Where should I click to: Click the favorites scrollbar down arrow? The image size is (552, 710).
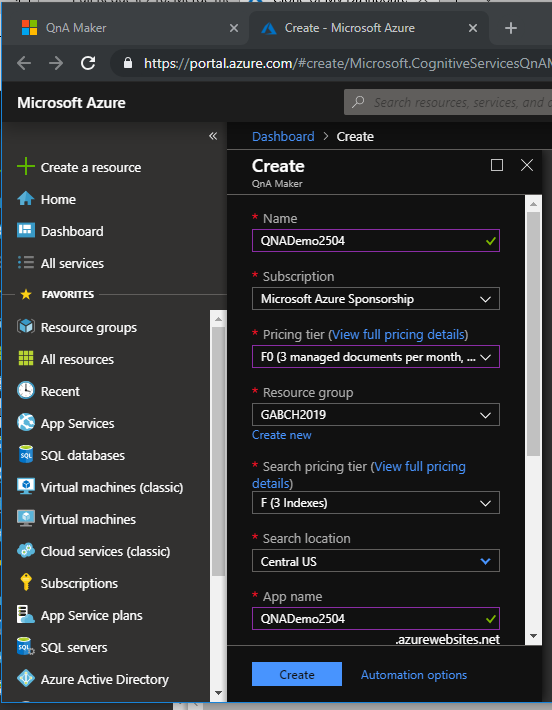coord(218,693)
